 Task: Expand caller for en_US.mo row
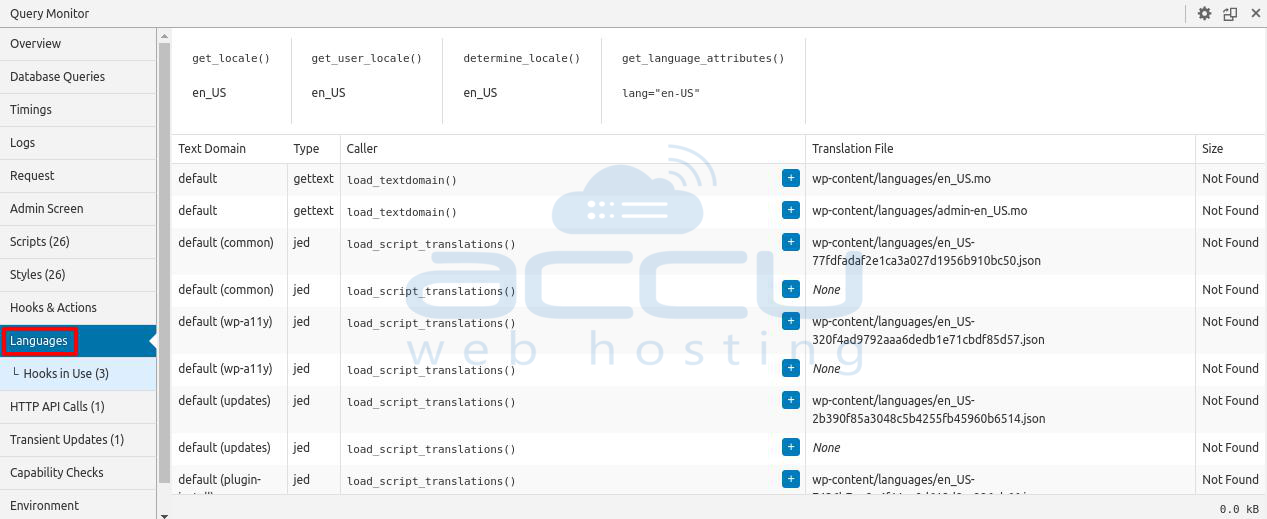[791, 178]
